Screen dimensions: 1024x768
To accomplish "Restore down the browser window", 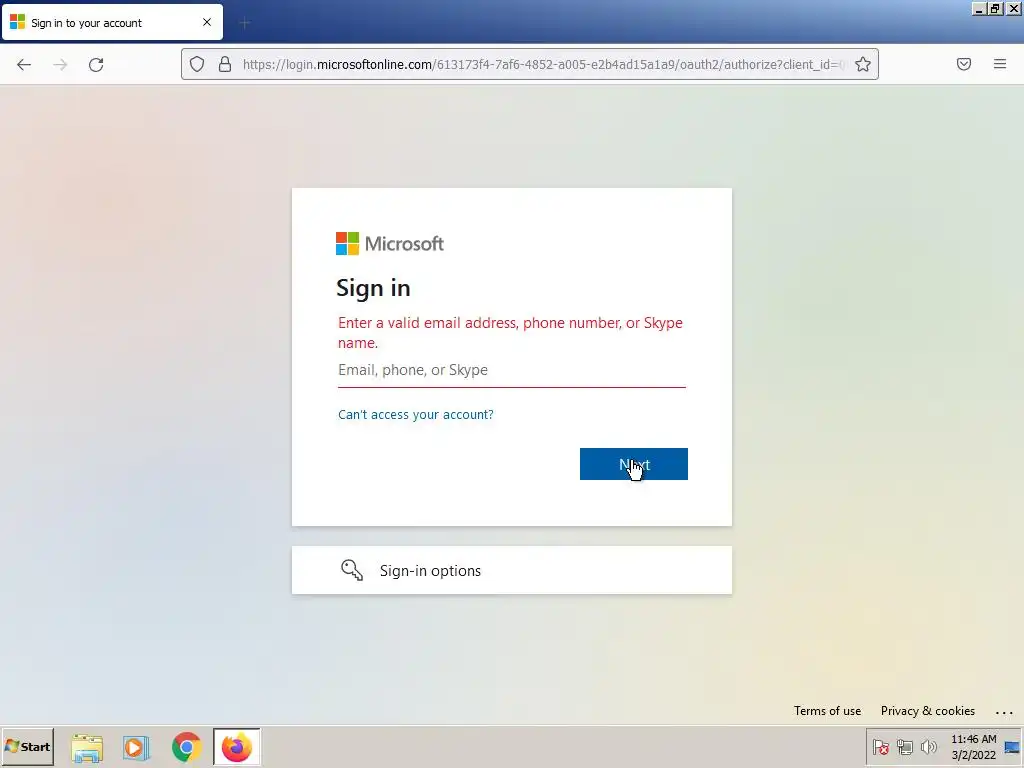I will tap(995, 9).
